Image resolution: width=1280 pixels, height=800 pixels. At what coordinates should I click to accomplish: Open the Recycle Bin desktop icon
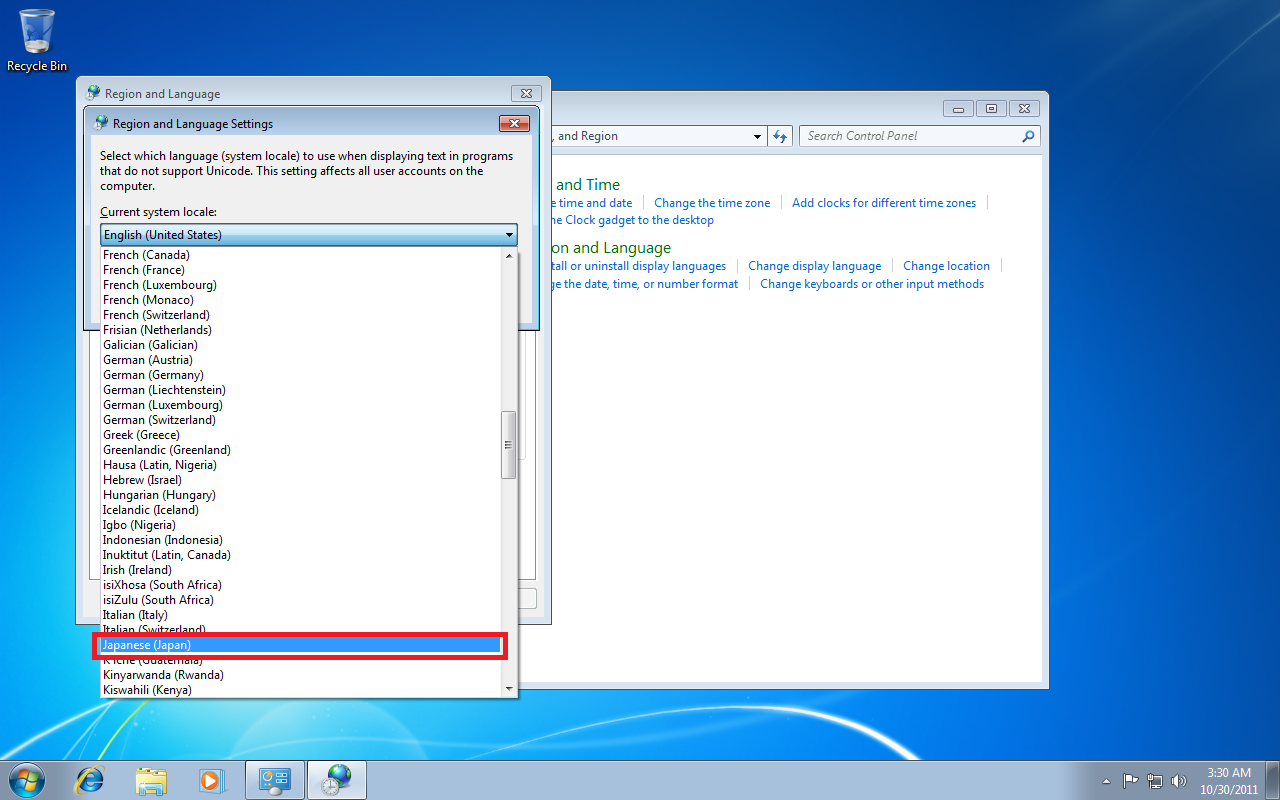[x=37, y=40]
